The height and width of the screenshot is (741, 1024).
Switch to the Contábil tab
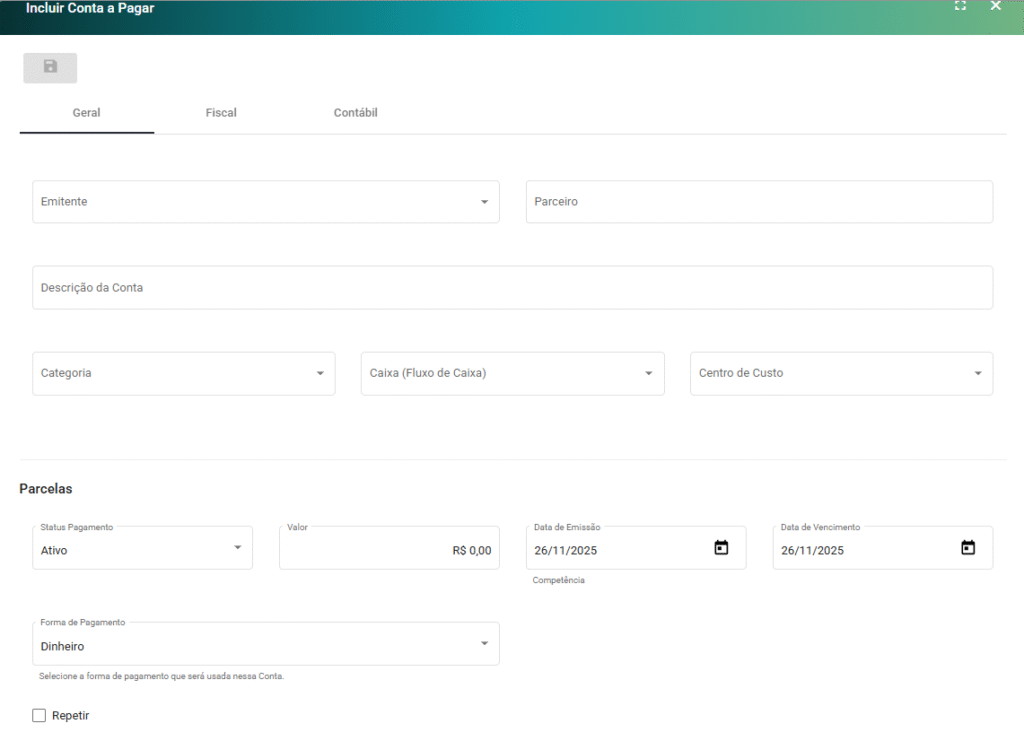pyautogui.click(x=355, y=113)
